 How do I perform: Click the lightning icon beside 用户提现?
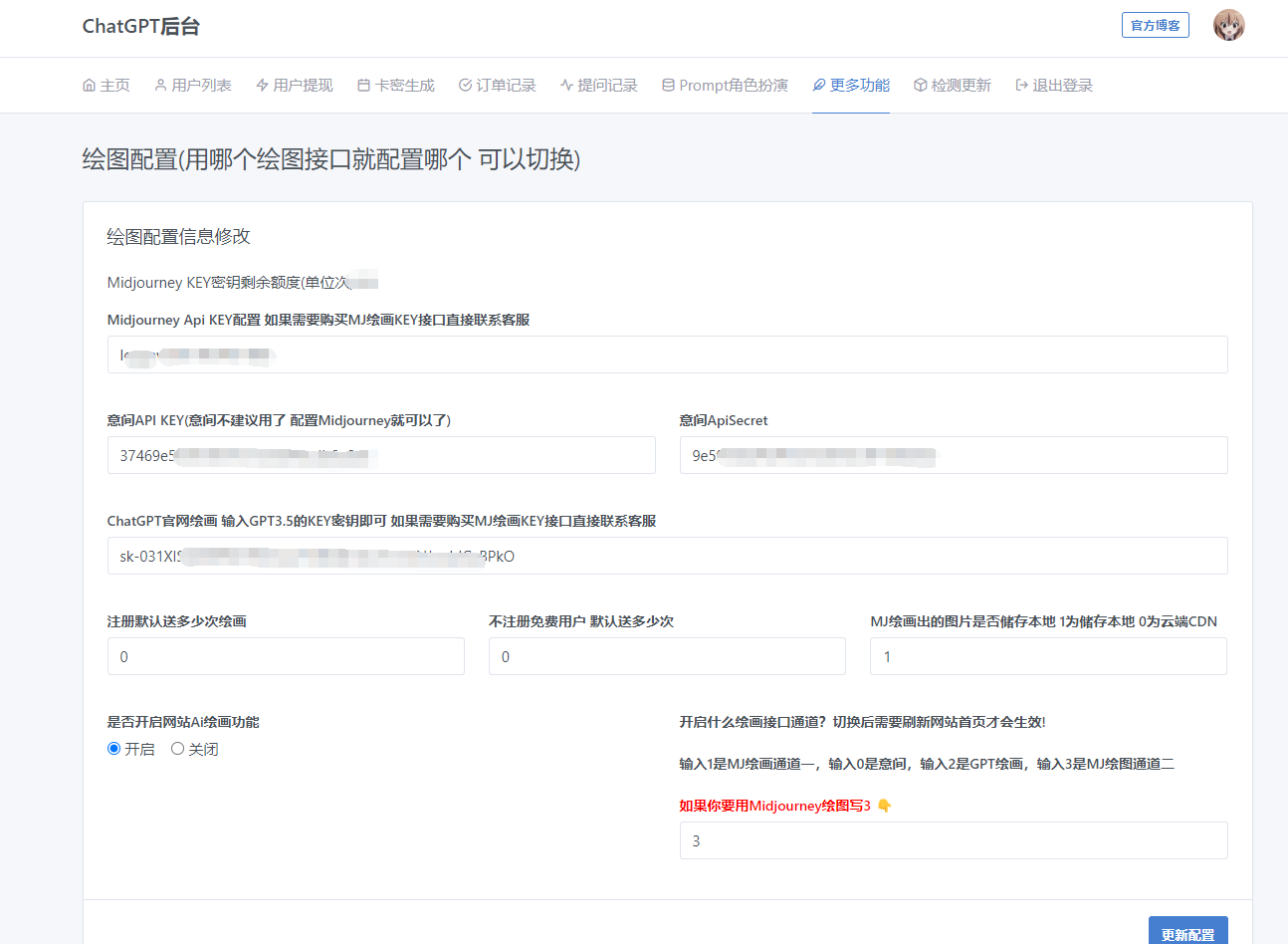[x=262, y=86]
